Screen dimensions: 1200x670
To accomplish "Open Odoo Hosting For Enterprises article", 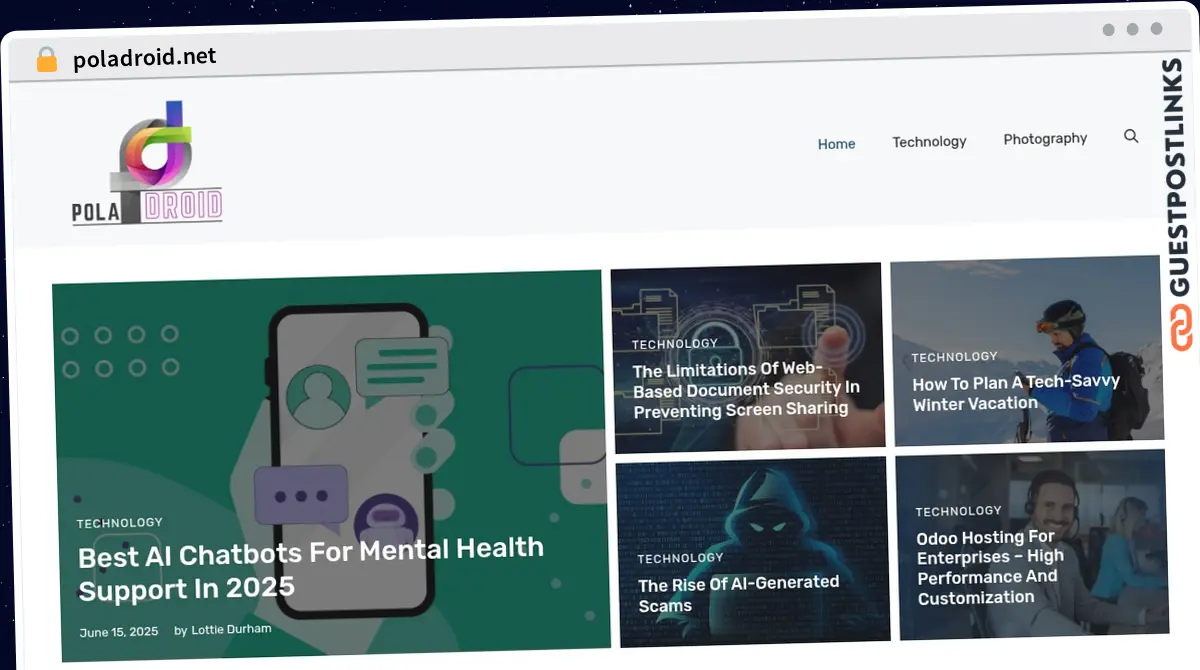I will (x=990, y=567).
